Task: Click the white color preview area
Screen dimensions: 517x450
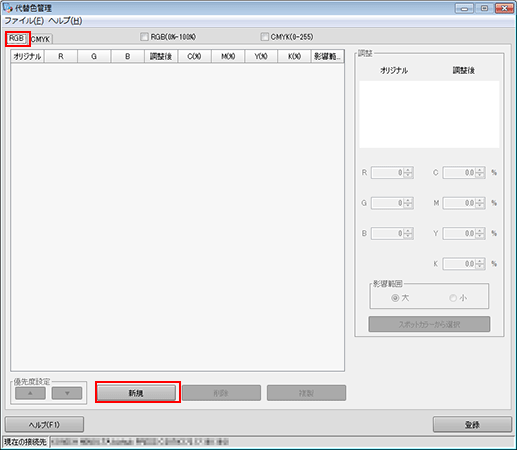Action: pos(429,114)
